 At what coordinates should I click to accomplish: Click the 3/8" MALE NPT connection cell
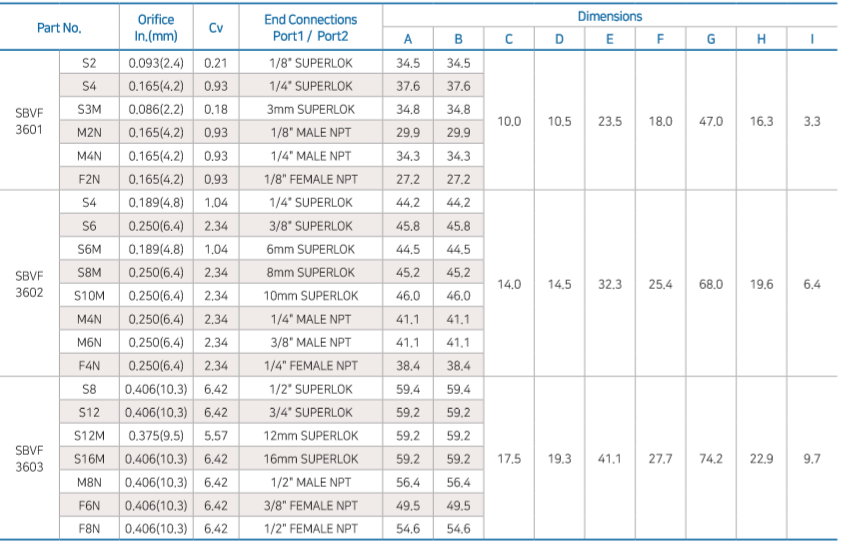click(310, 343)
